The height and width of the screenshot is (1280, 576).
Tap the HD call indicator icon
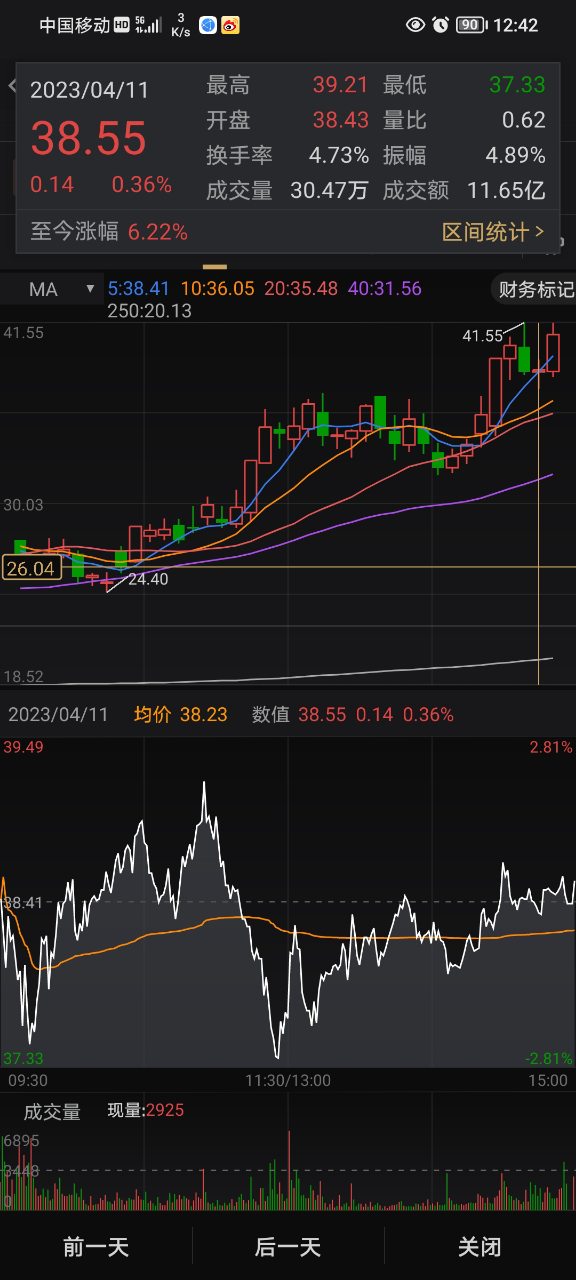point(122,25)
